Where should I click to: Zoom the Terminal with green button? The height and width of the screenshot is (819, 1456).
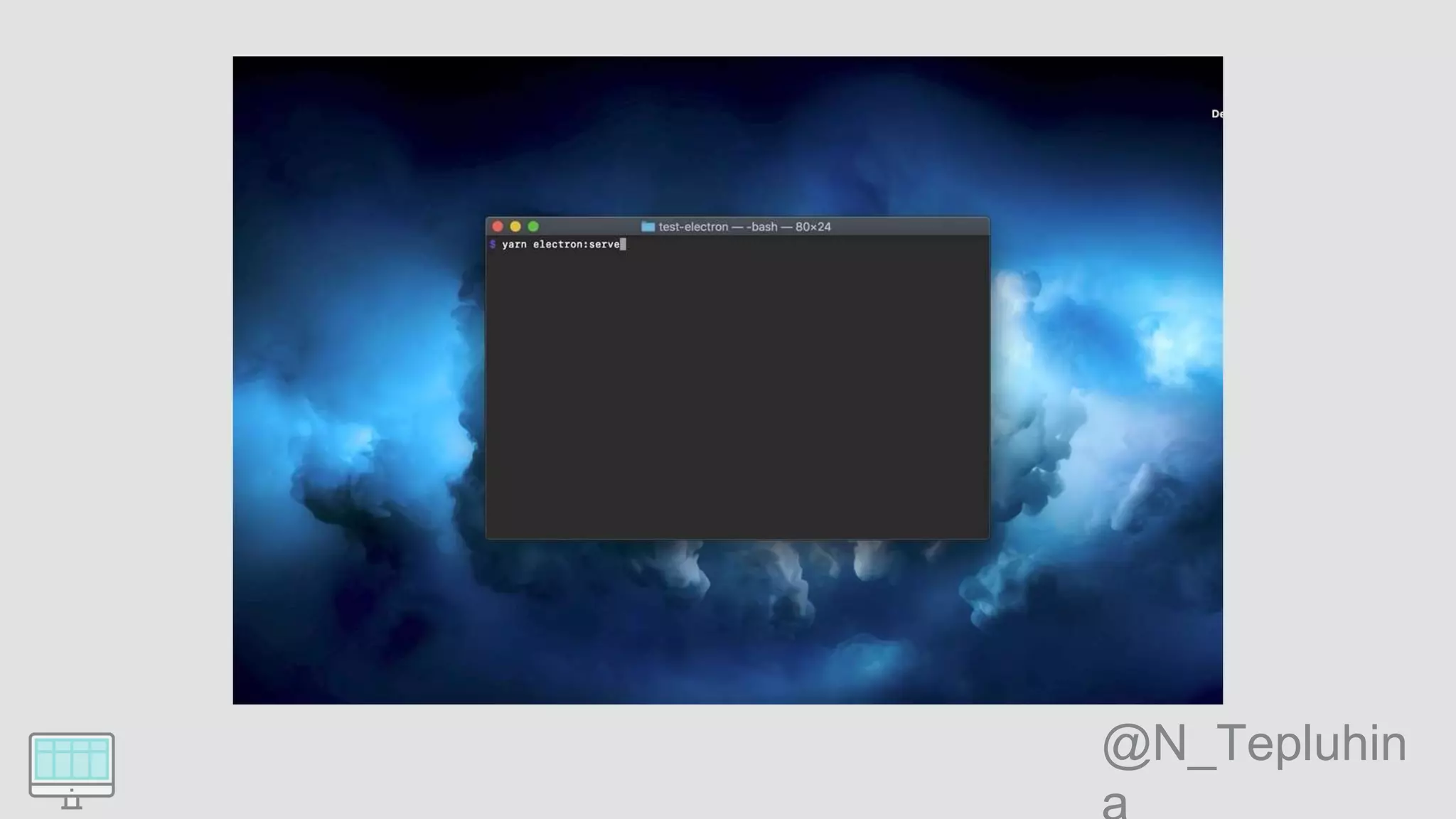[x=533, y=227]
